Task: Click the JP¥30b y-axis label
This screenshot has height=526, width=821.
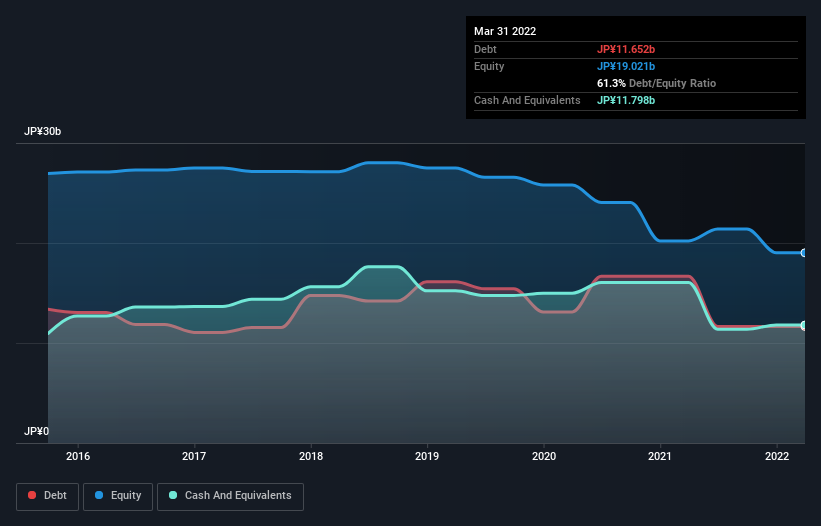Action: coord(42,131)
